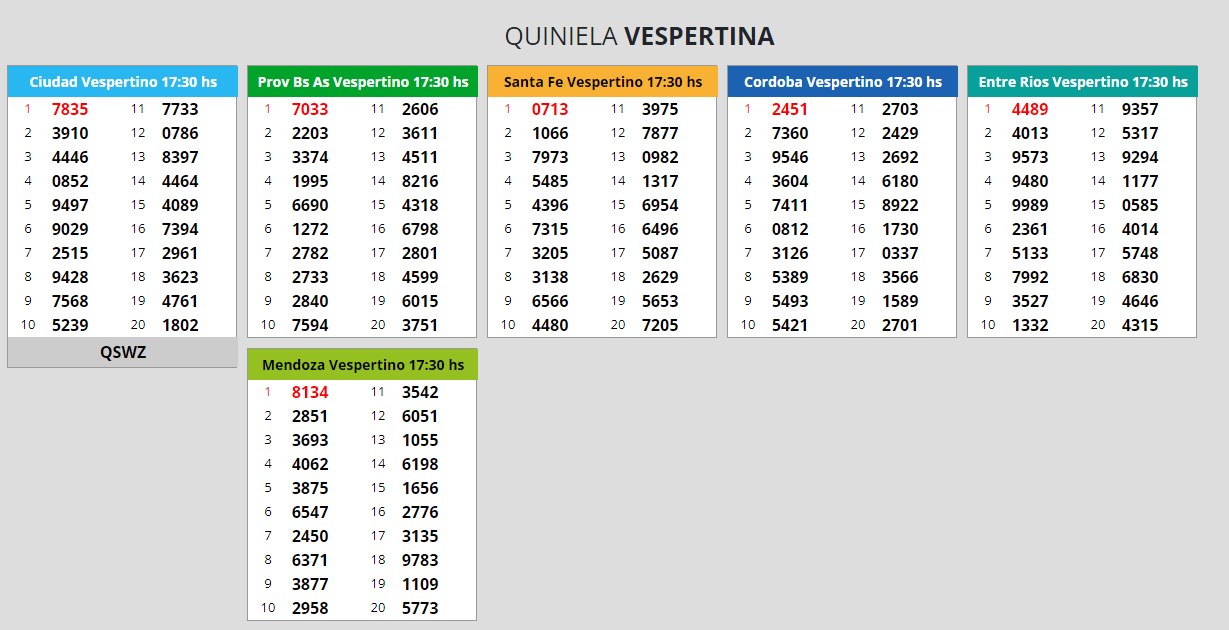
Task: Select number 7205 at position 20 in Santa Fe
Action: click(x=660, y=325)
